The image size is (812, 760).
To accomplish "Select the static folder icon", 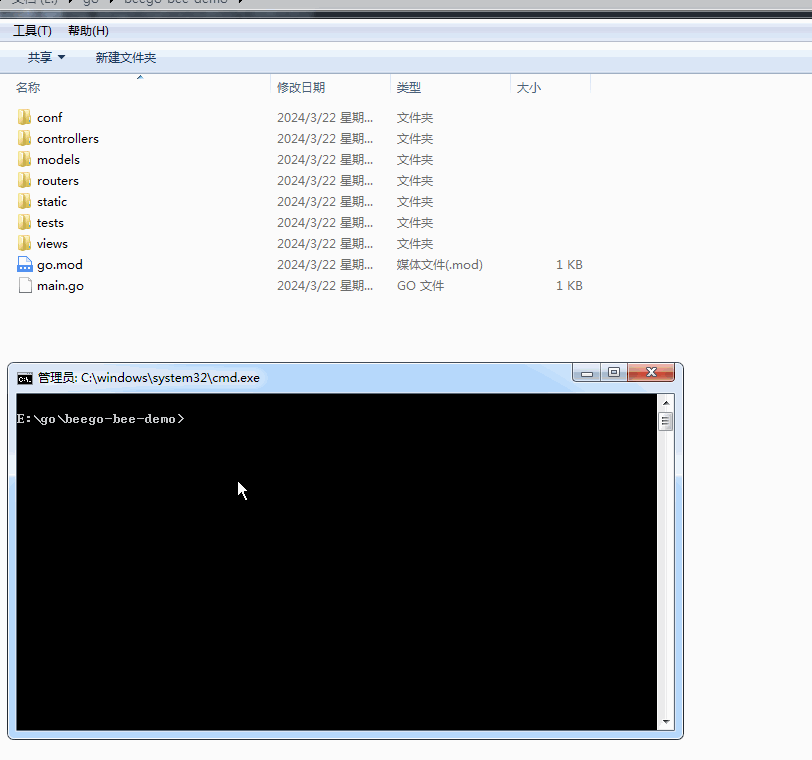I will (24, 201).
